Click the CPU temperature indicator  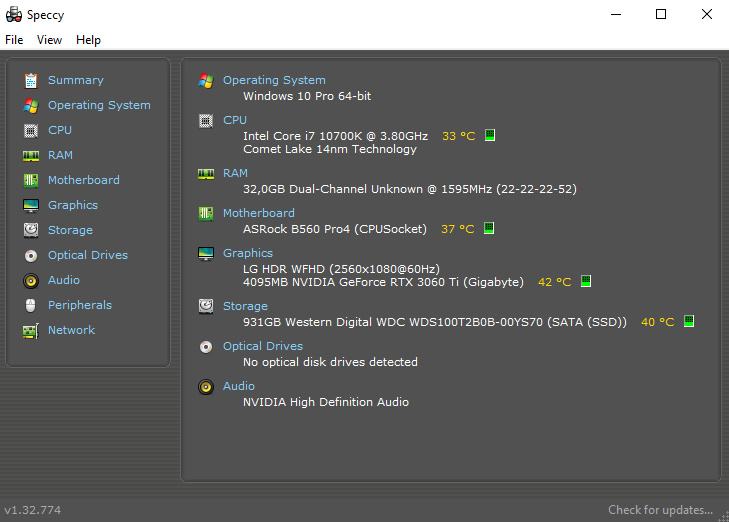click(x=490, y=135)
